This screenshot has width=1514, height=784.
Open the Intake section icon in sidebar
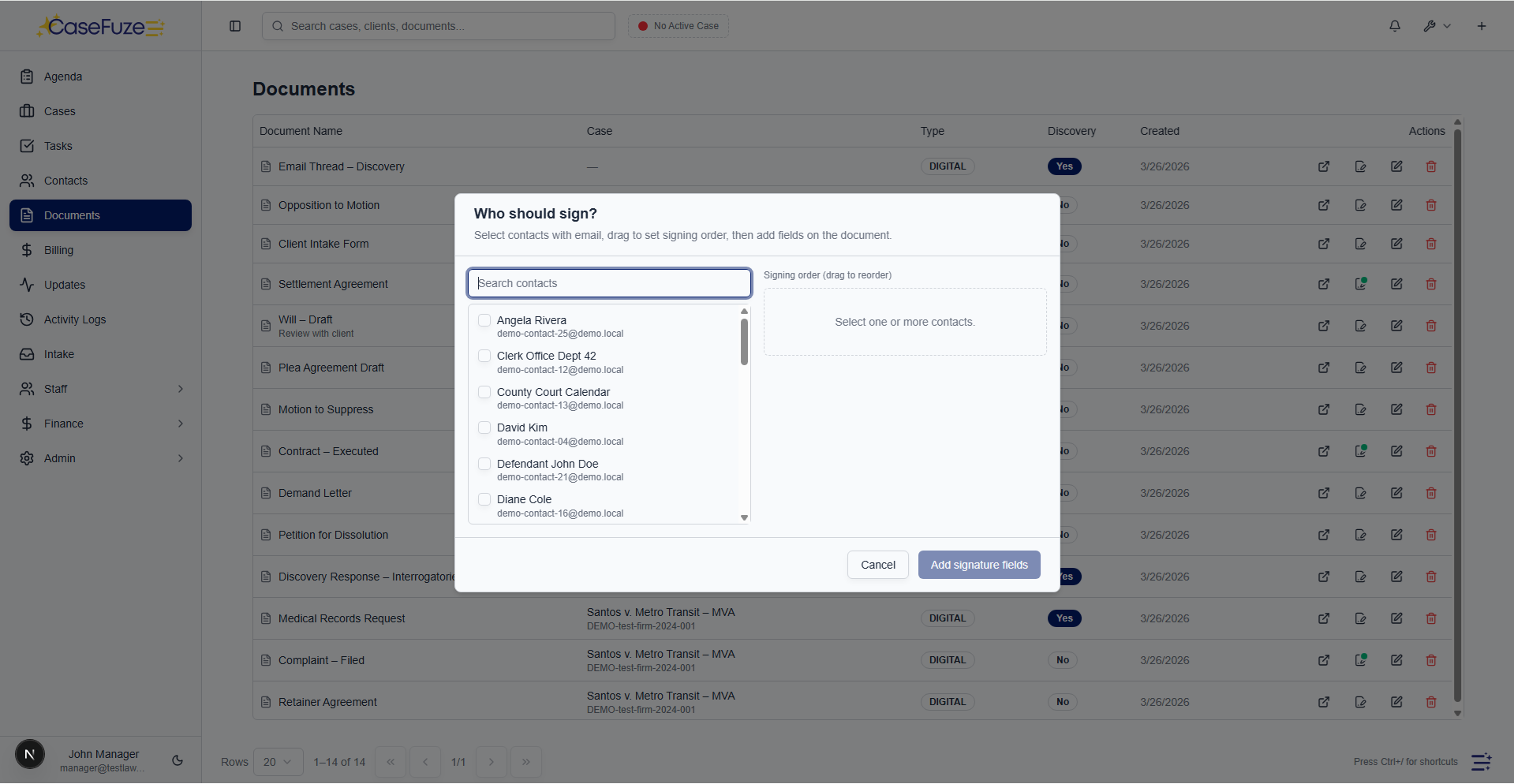28,354
